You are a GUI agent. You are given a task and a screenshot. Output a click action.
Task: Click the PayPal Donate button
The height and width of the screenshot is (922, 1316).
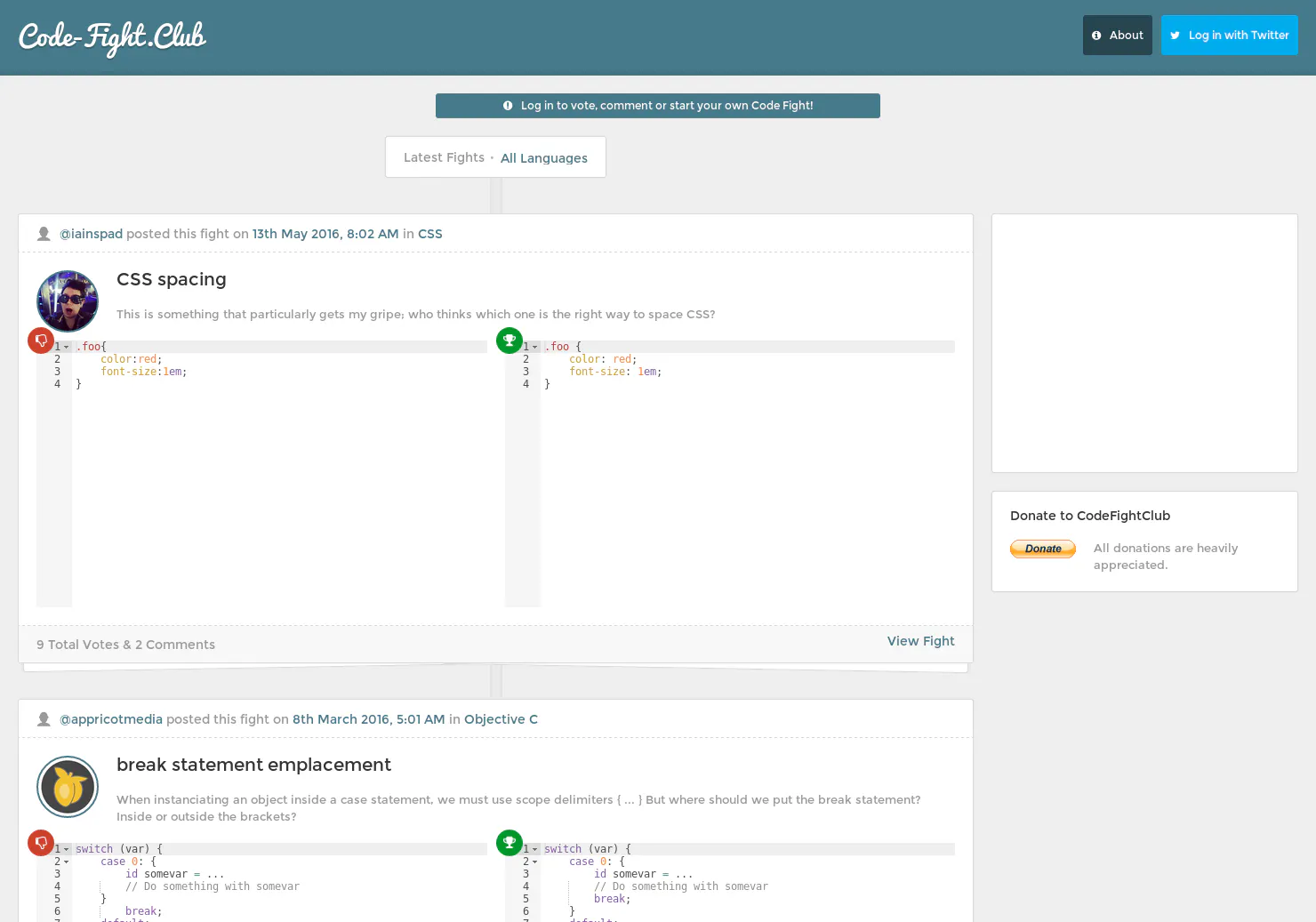tap(1043, 549)
